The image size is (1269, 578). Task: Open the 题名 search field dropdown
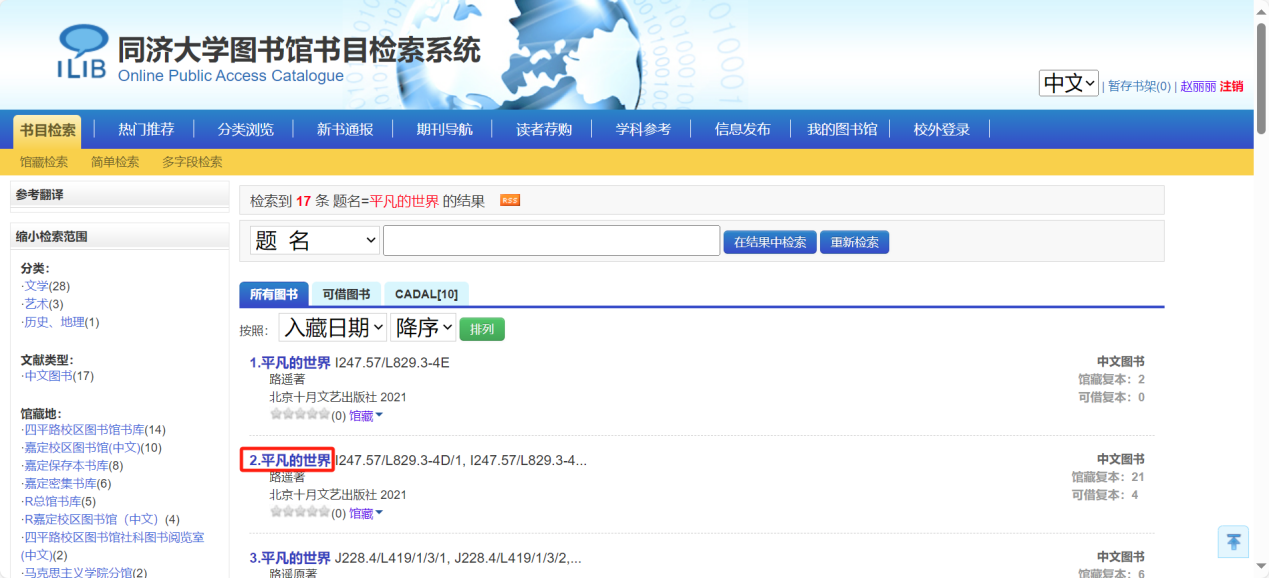(315, 241)
